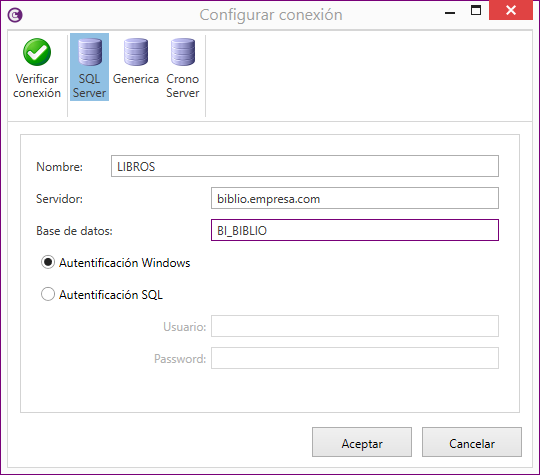Click the Usuario input field
Viewport: 540px width, 475px height.
(x=355, y=326)
